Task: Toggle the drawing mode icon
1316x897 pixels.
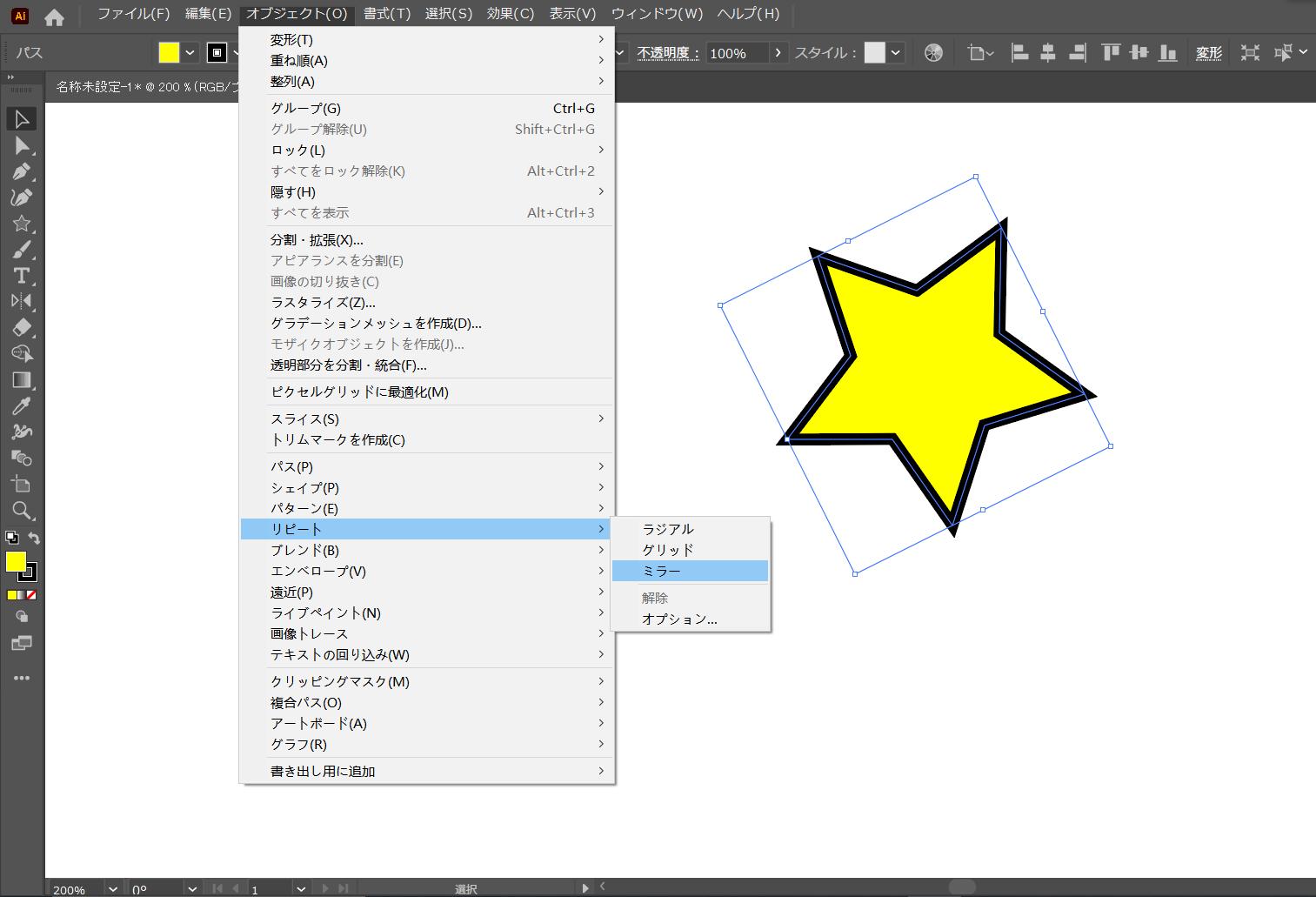Action: pyautogui.click(x=22, y=617)
